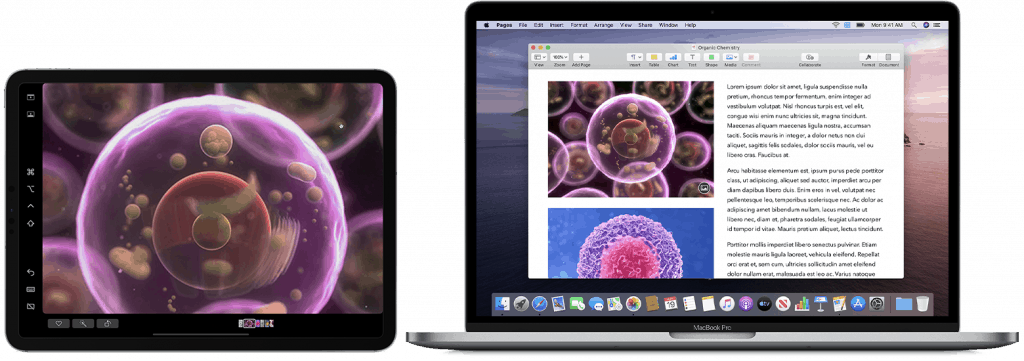
Task: Click the Text toolbar button
Action: click(692, 57)
